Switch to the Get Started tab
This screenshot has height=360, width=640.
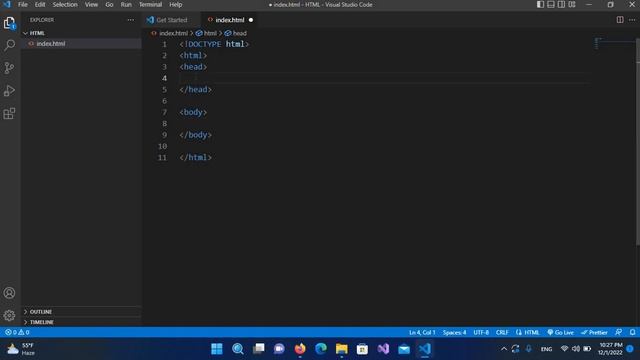pos(172,20)
